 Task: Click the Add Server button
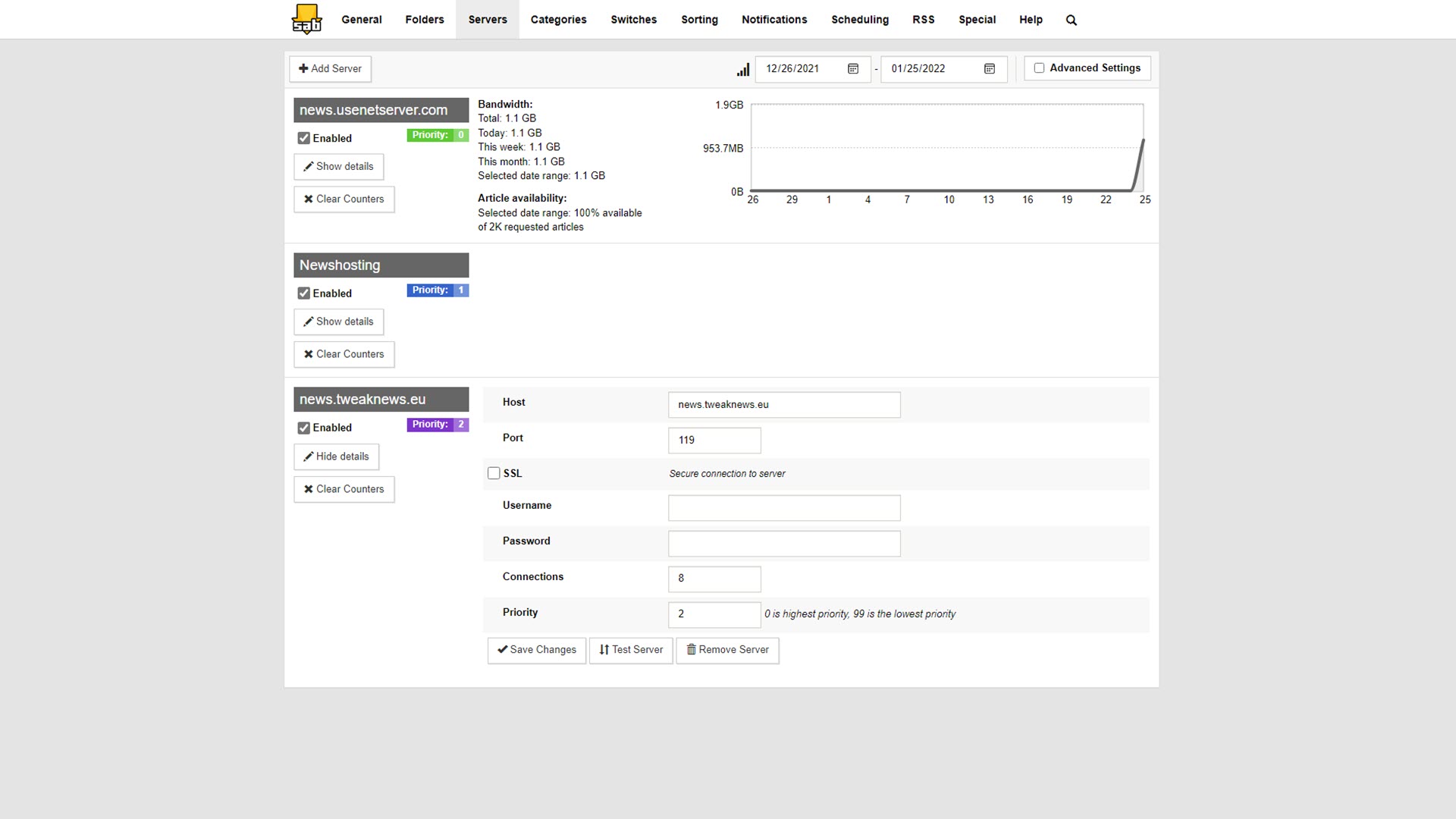click(330, 68)
